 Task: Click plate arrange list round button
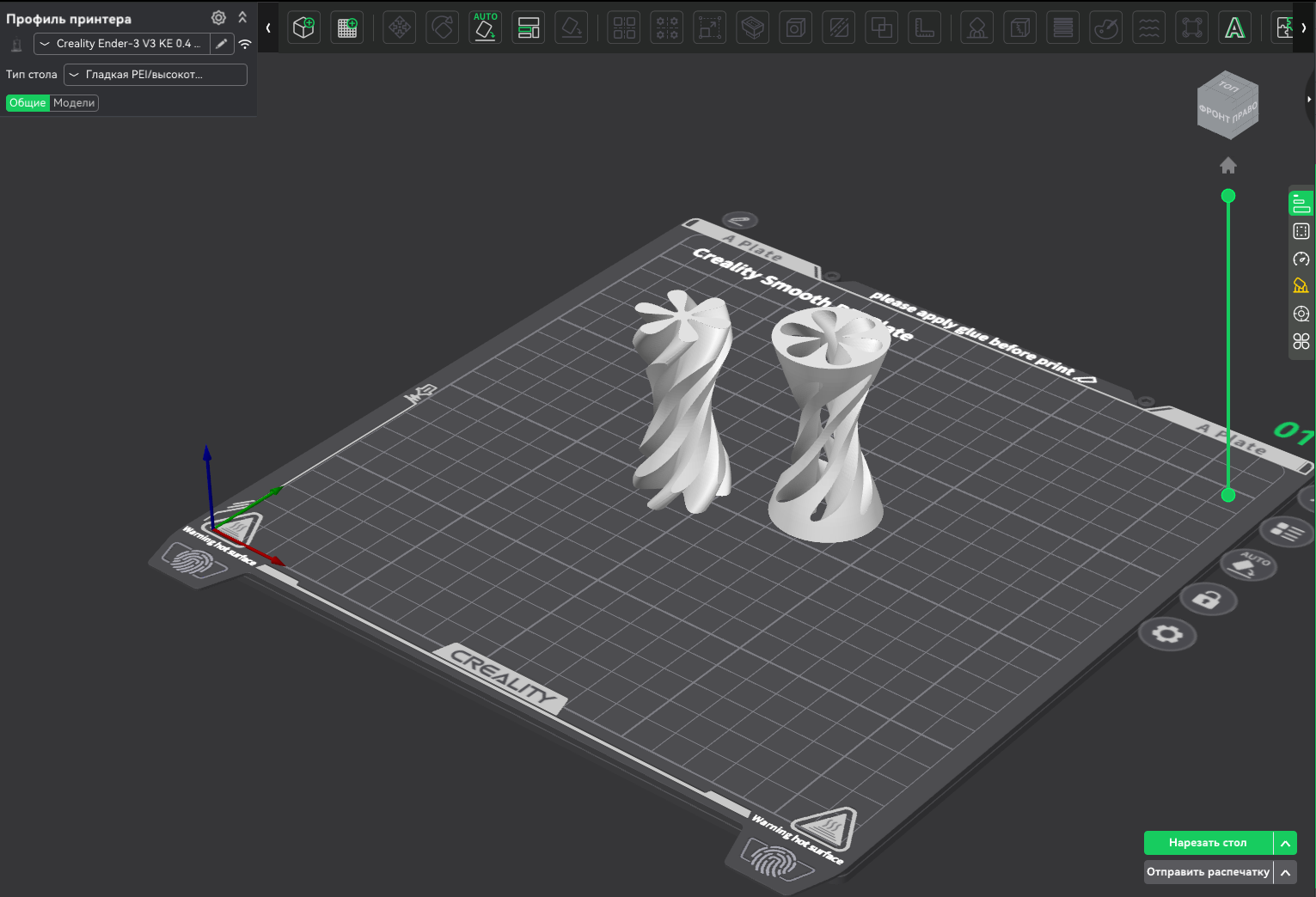pyautogui.click(x=1288, y=532)
